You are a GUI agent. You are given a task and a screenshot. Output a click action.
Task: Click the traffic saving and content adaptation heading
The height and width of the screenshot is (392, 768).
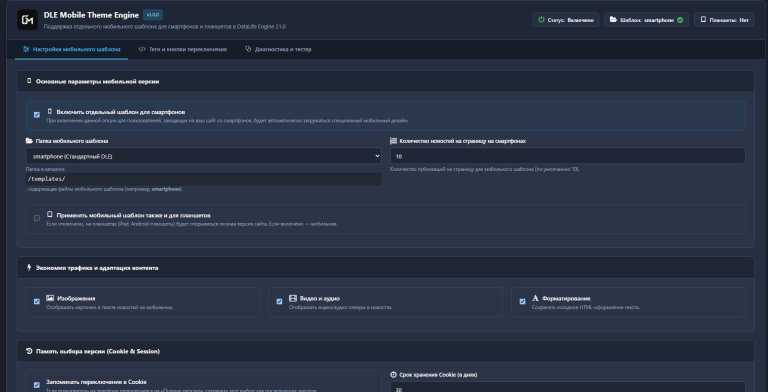(97, 268)
